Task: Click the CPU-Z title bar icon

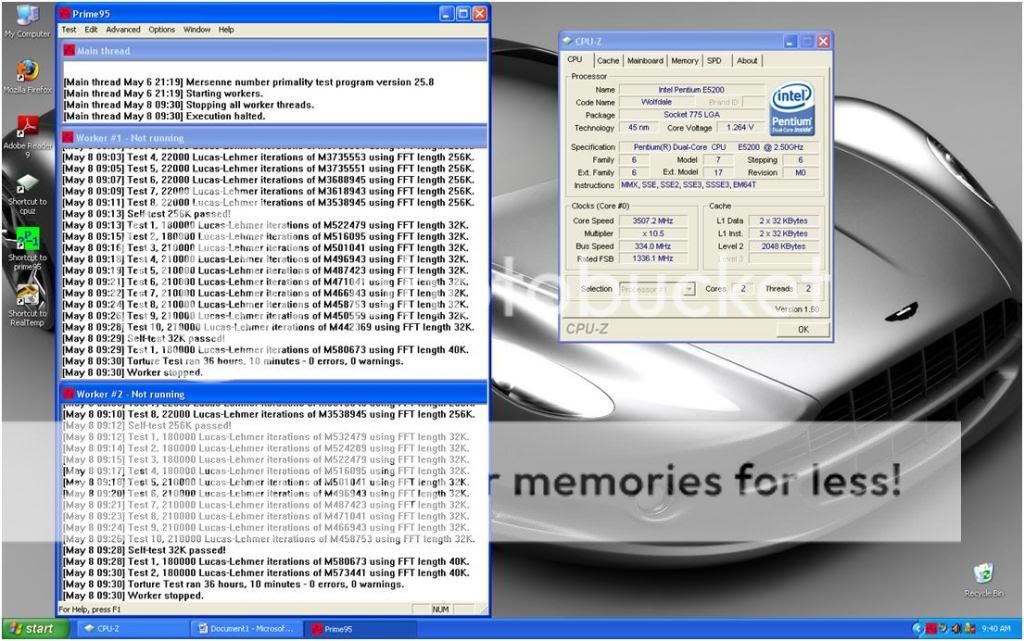Action: [567, 41]
